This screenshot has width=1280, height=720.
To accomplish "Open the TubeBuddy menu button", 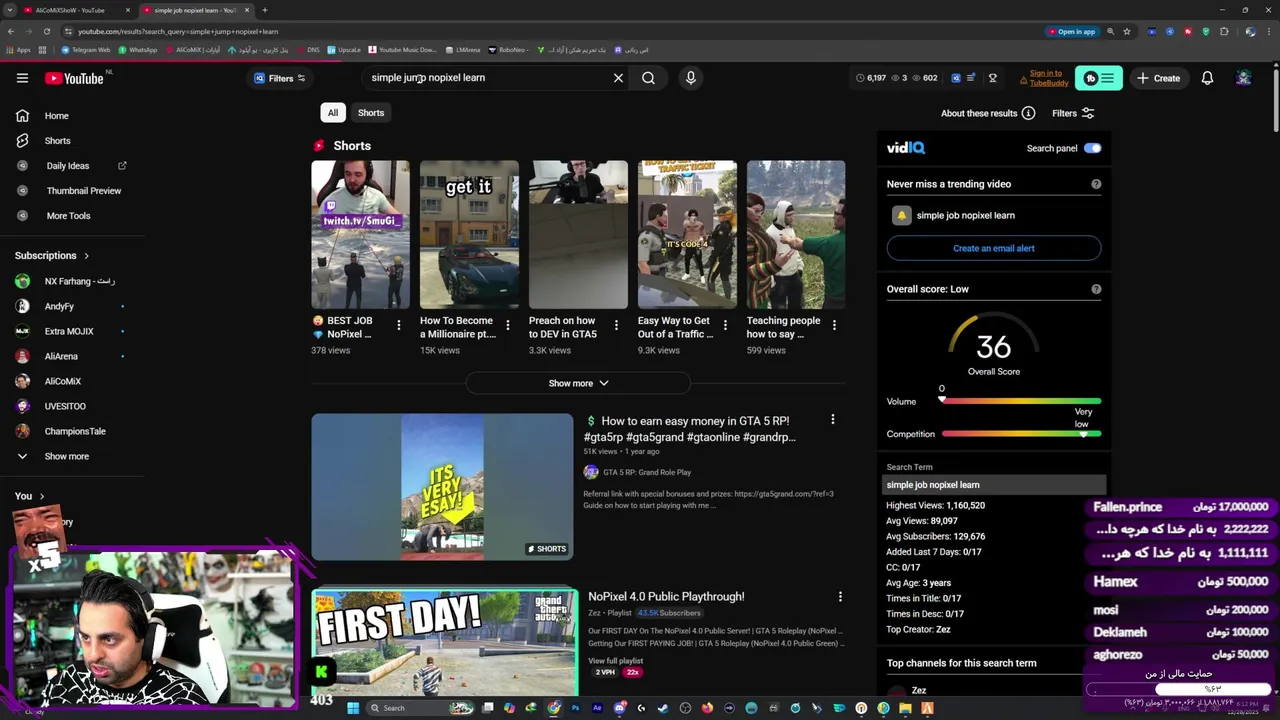I will [1098, 78].
